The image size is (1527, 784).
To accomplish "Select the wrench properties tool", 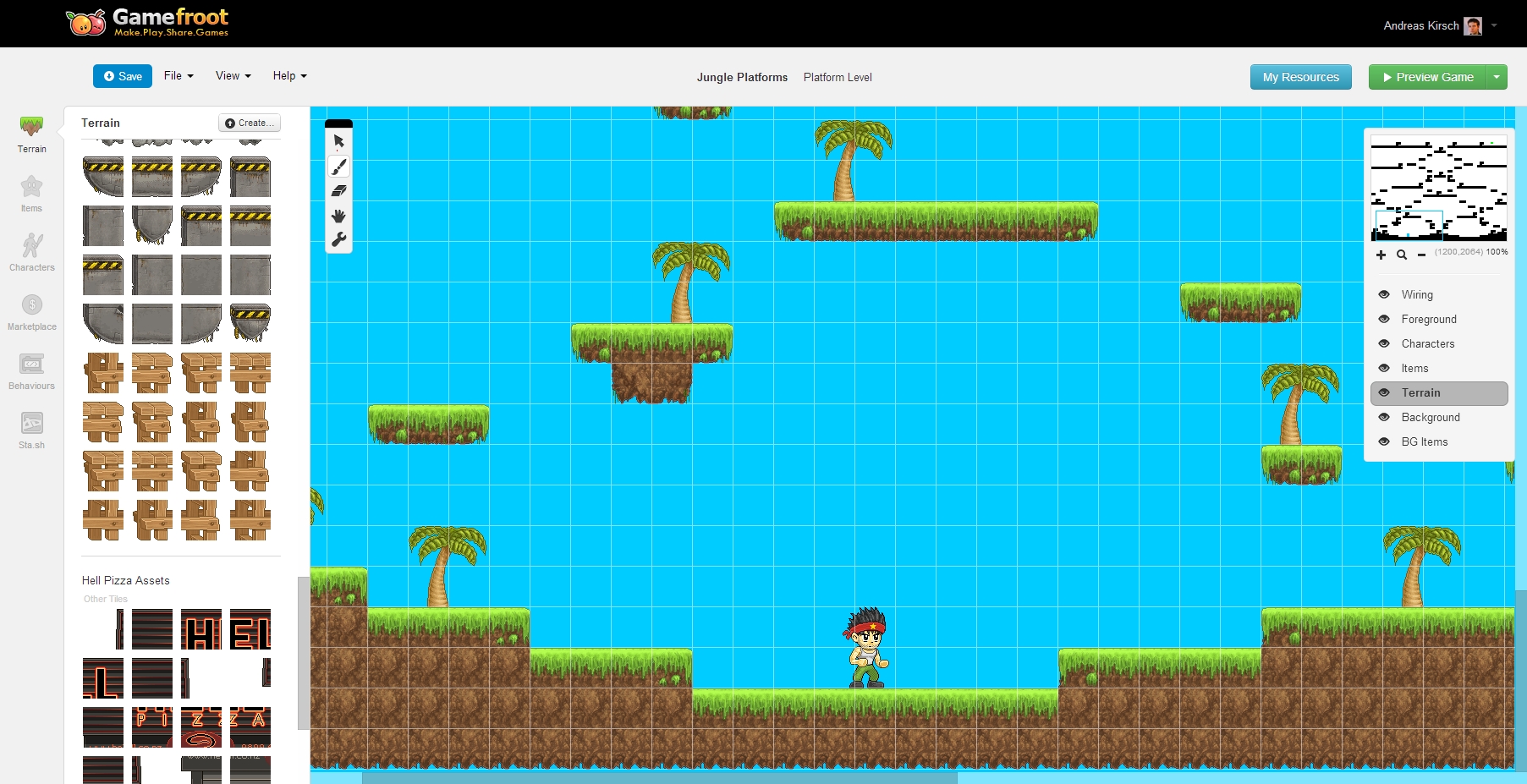I will pyautogui.click(x=338, y=240).
